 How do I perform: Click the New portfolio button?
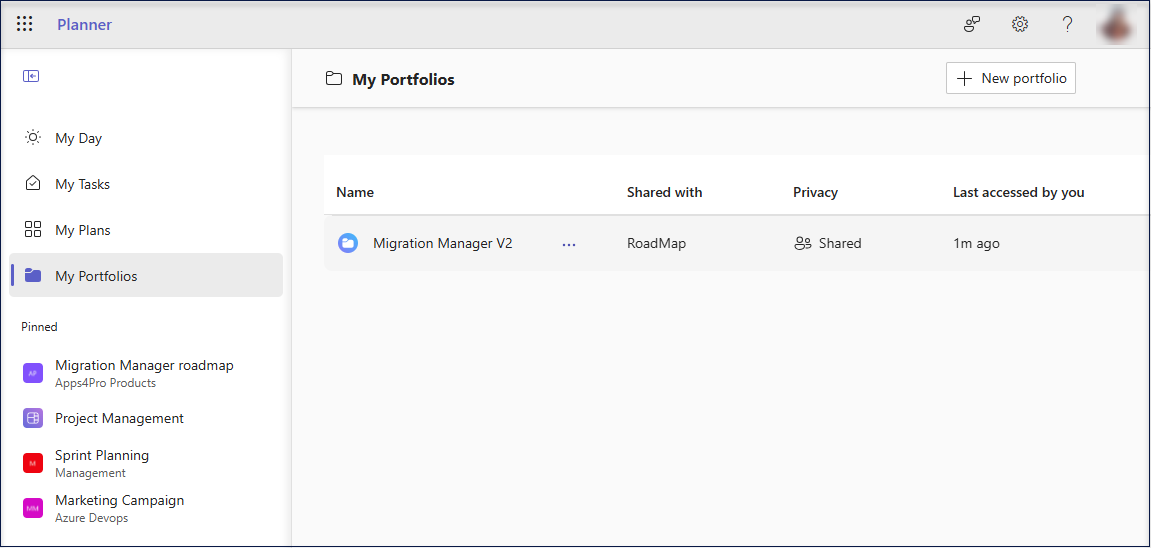[x=1010, y=78]
